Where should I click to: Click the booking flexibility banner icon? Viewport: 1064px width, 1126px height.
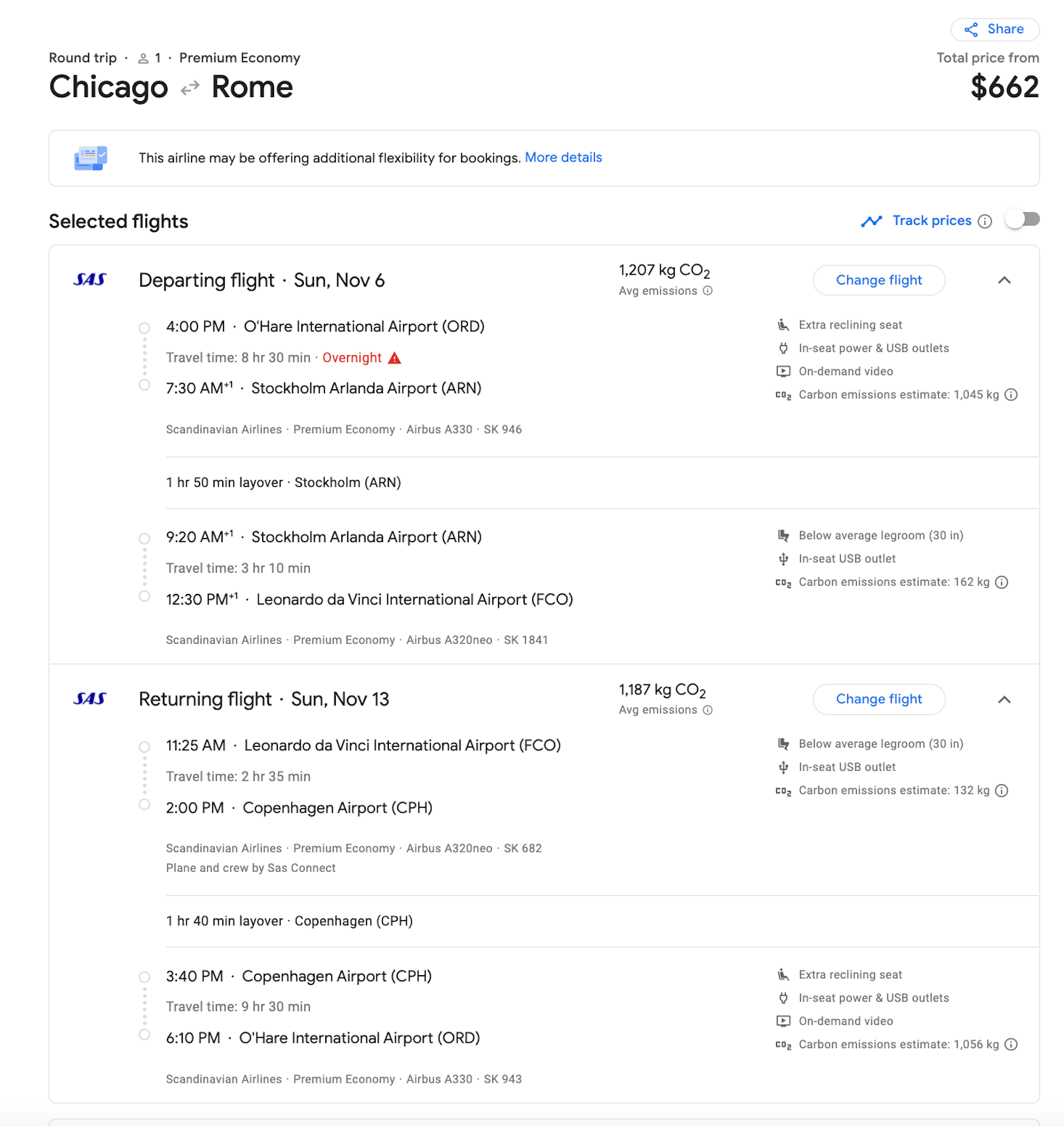click(91, 158)
